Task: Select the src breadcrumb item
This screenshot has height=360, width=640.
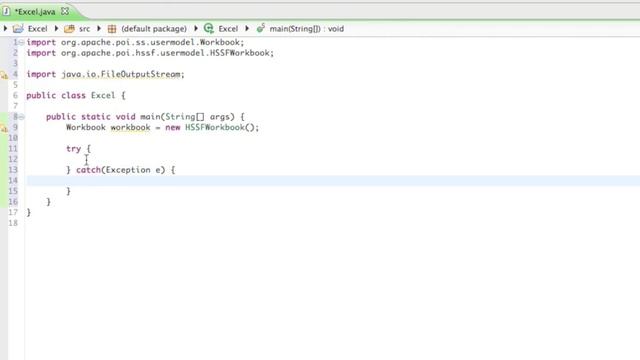Action: 84,29
